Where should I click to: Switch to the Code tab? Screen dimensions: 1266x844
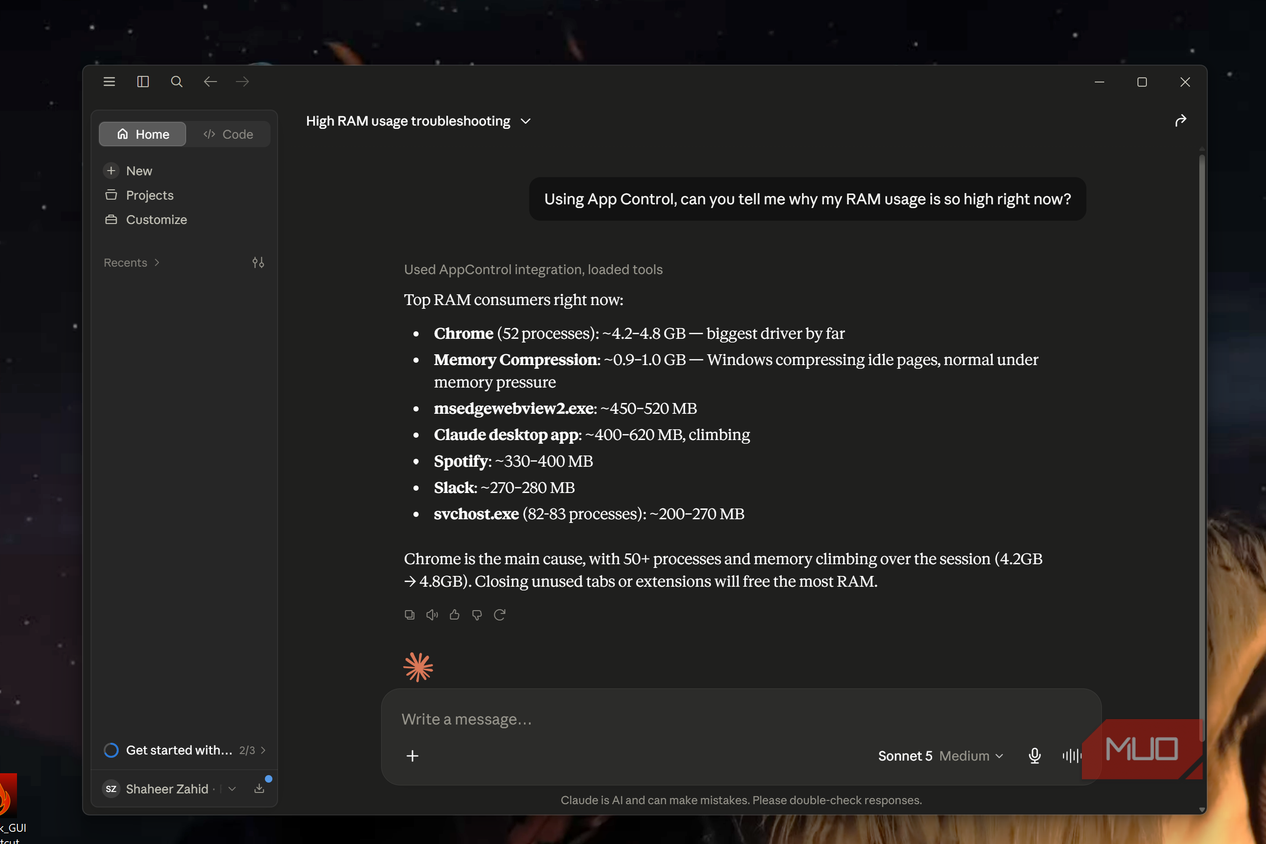(x=228, y=134)
